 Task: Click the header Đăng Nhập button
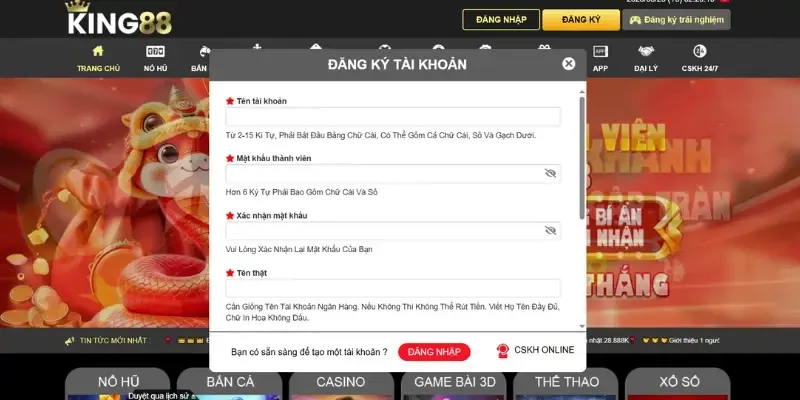click(x=501, y=20)
